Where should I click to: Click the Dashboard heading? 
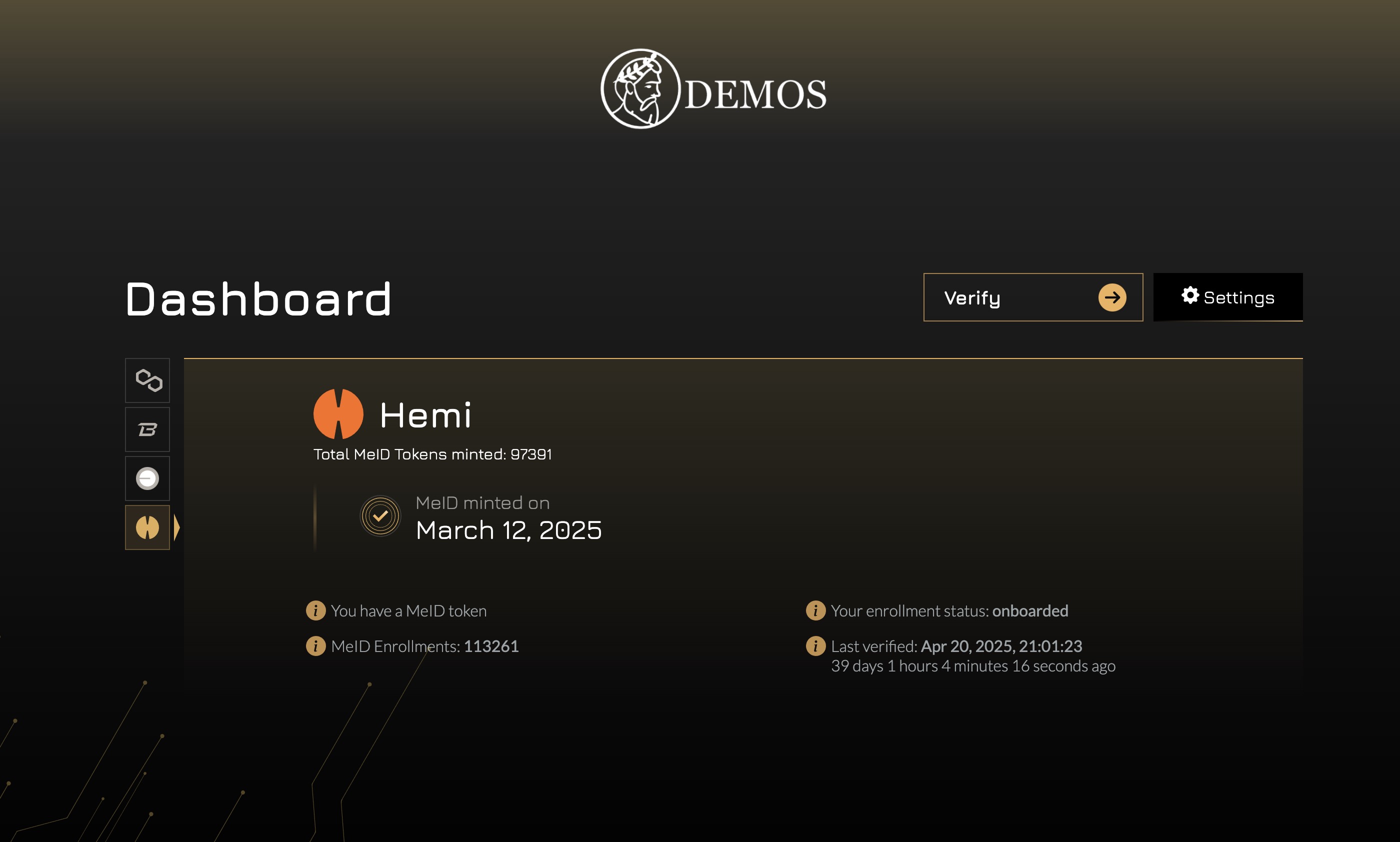[258, 299]
